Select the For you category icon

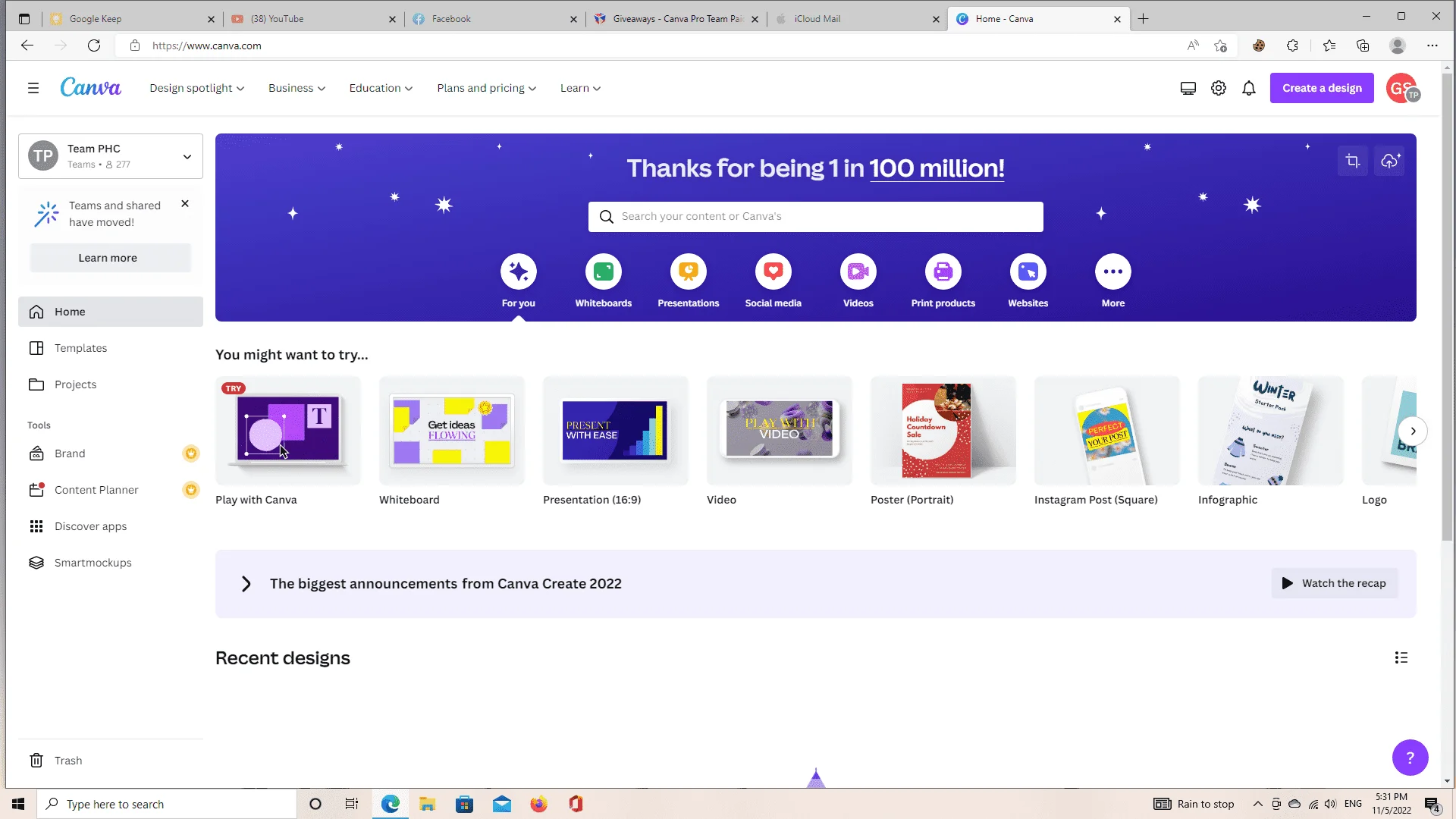pyautogui.click(x=519, y=271)
